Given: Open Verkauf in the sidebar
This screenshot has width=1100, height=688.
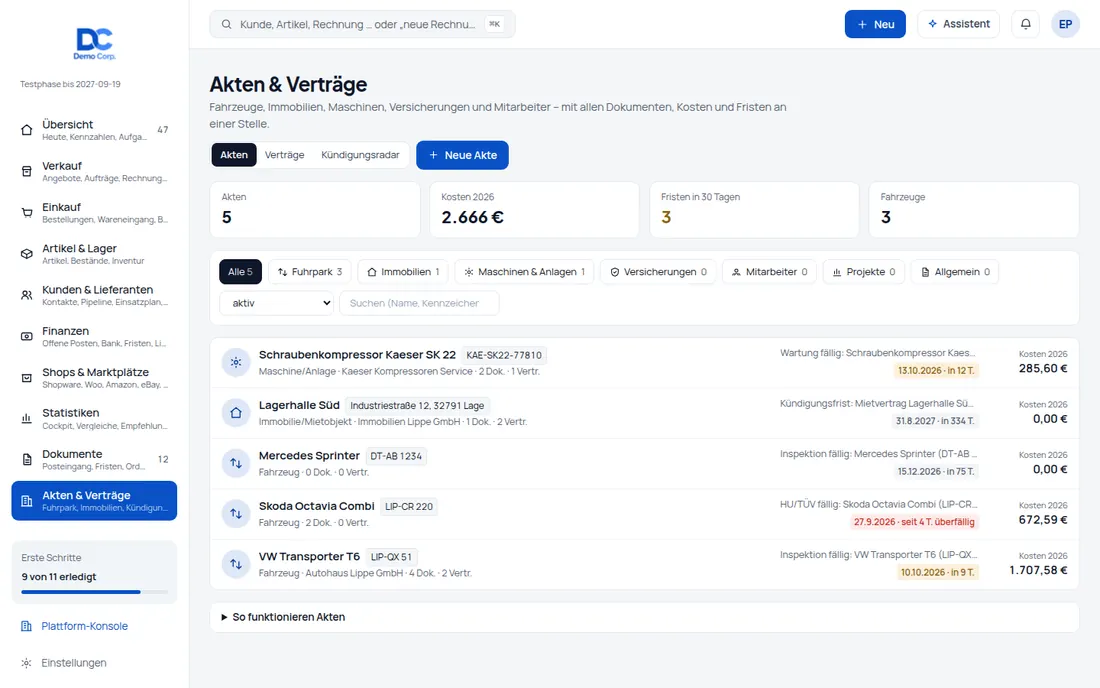Looking at the screenshot, I should coord(94,171).
